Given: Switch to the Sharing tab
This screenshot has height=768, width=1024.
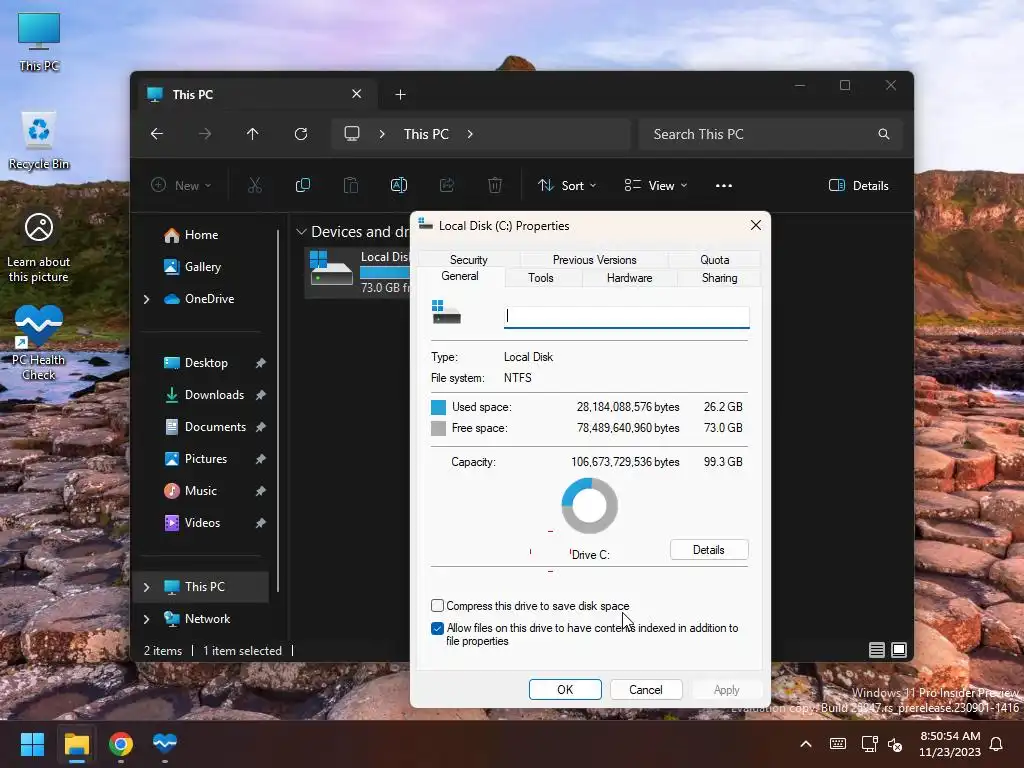Looking at the screenshot, I should click(x=720, y=278).
